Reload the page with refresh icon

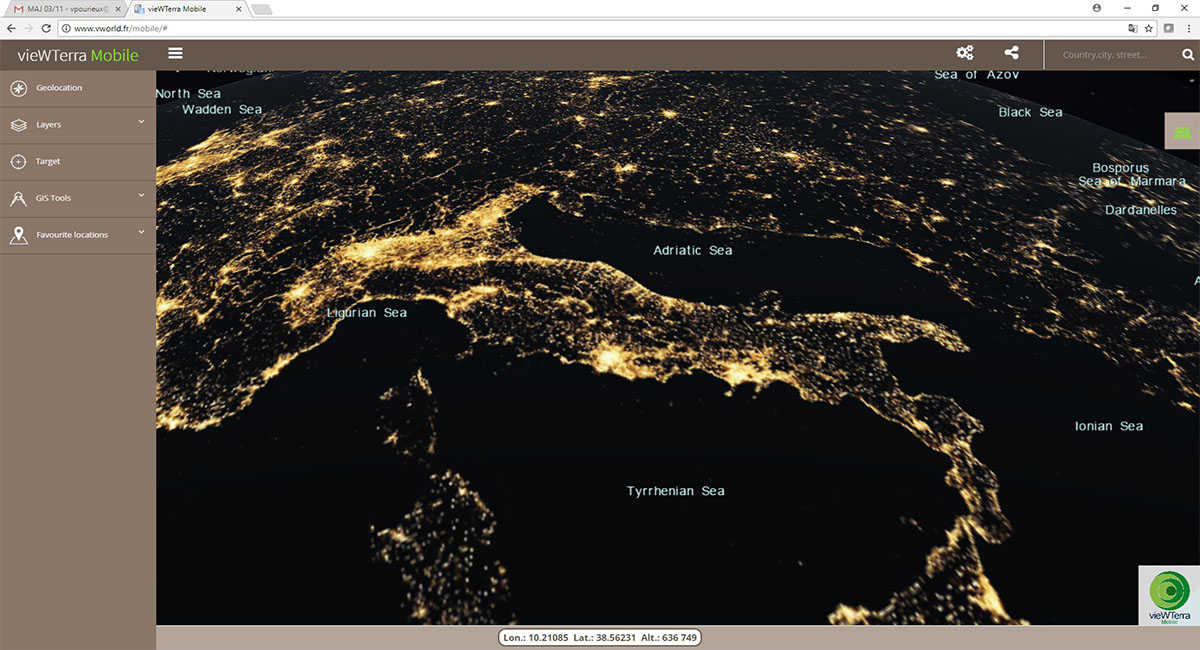pos(48,28)
